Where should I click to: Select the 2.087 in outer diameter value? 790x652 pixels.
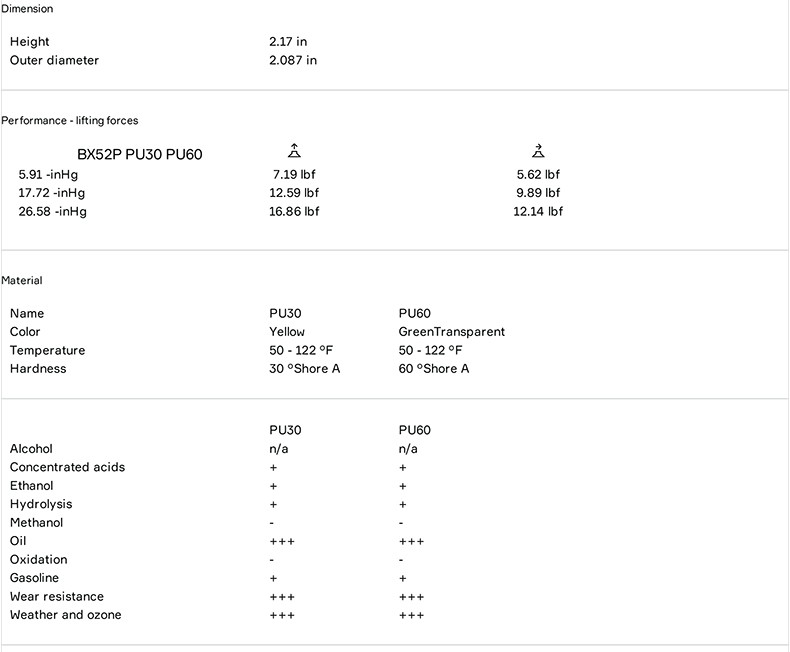point(293,60)
